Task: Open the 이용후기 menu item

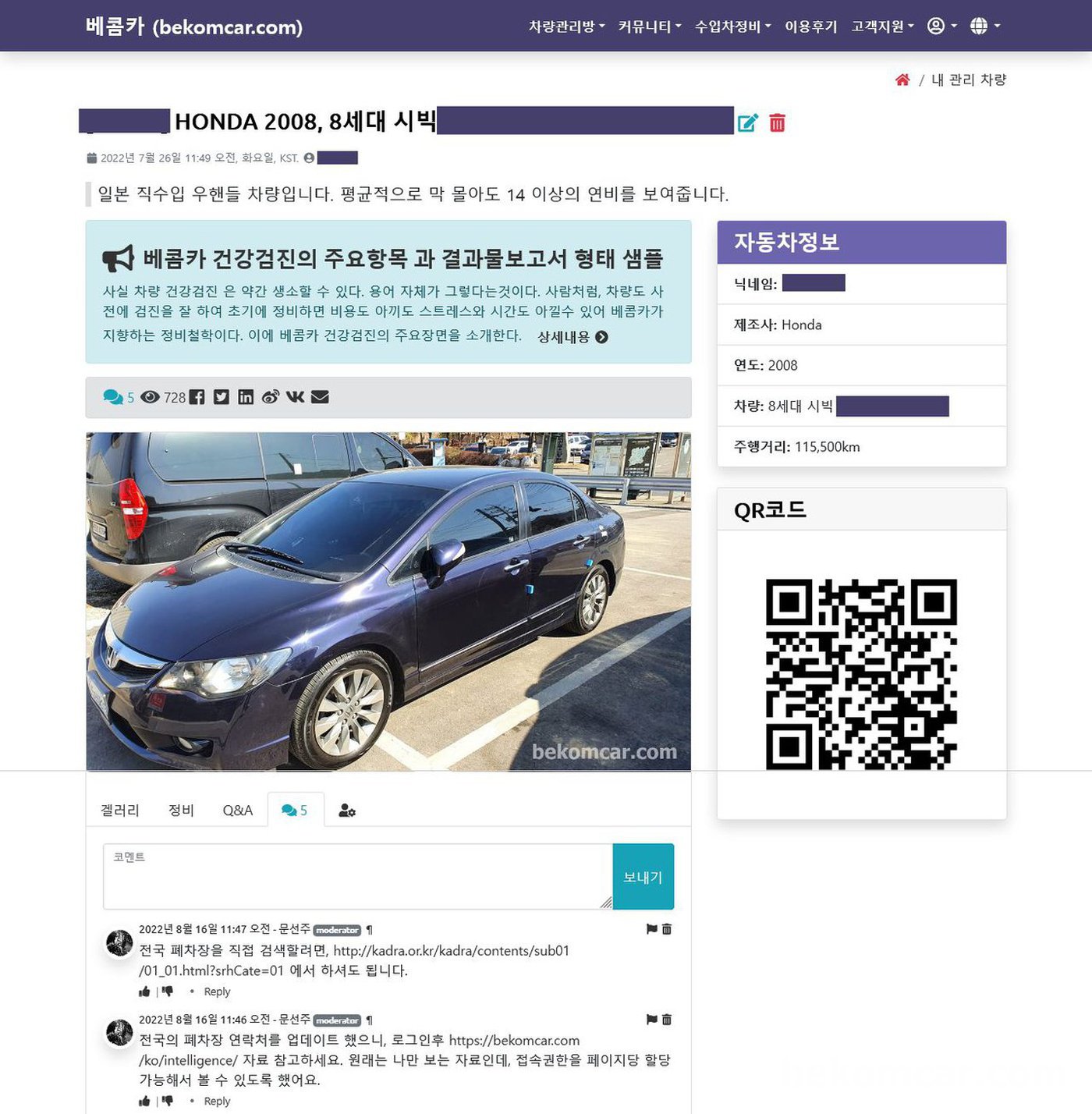Action: point(810,27)
